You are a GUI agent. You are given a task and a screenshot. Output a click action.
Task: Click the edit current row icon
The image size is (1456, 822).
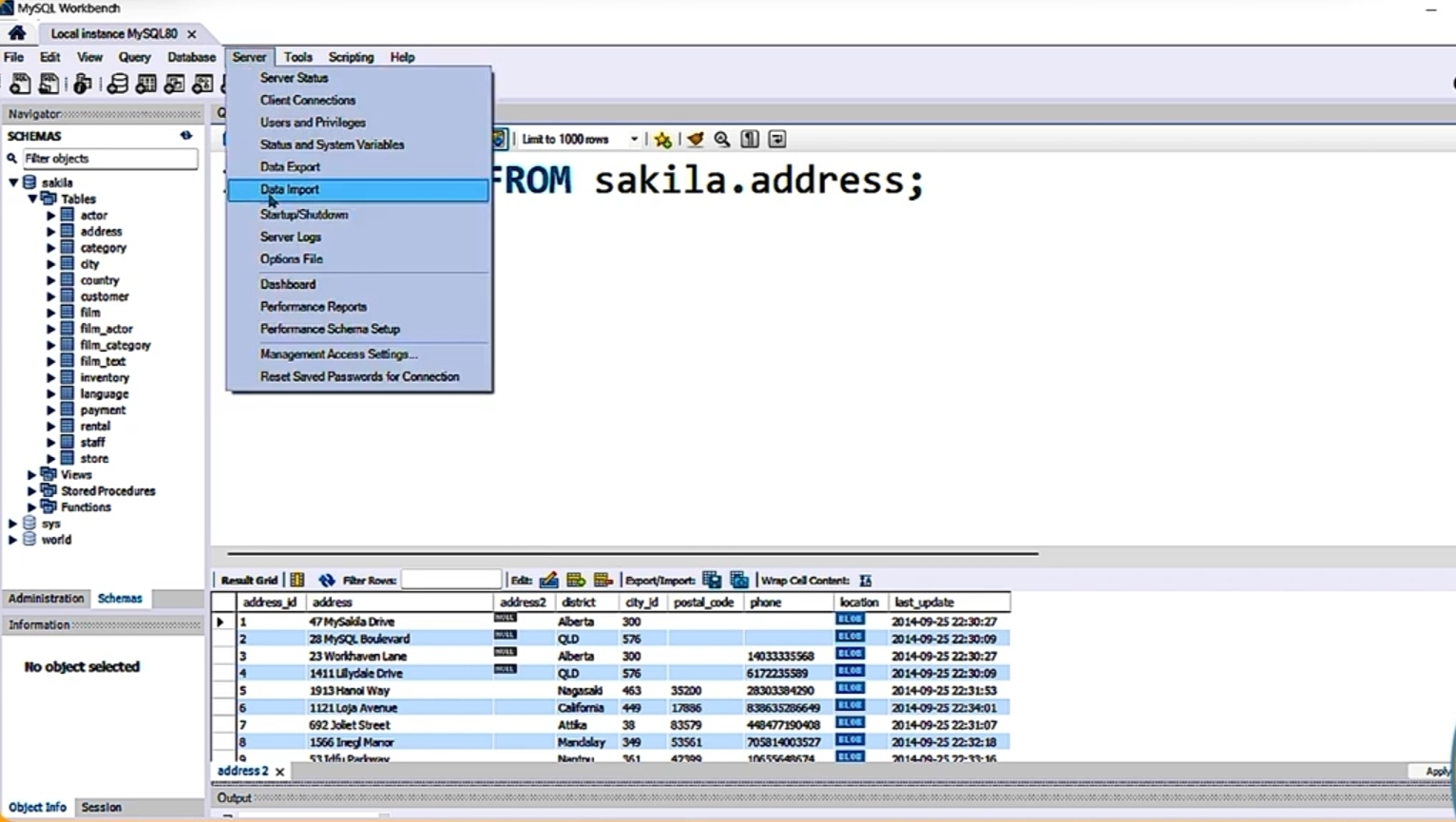pyautogui.click(x=548, y=580)
